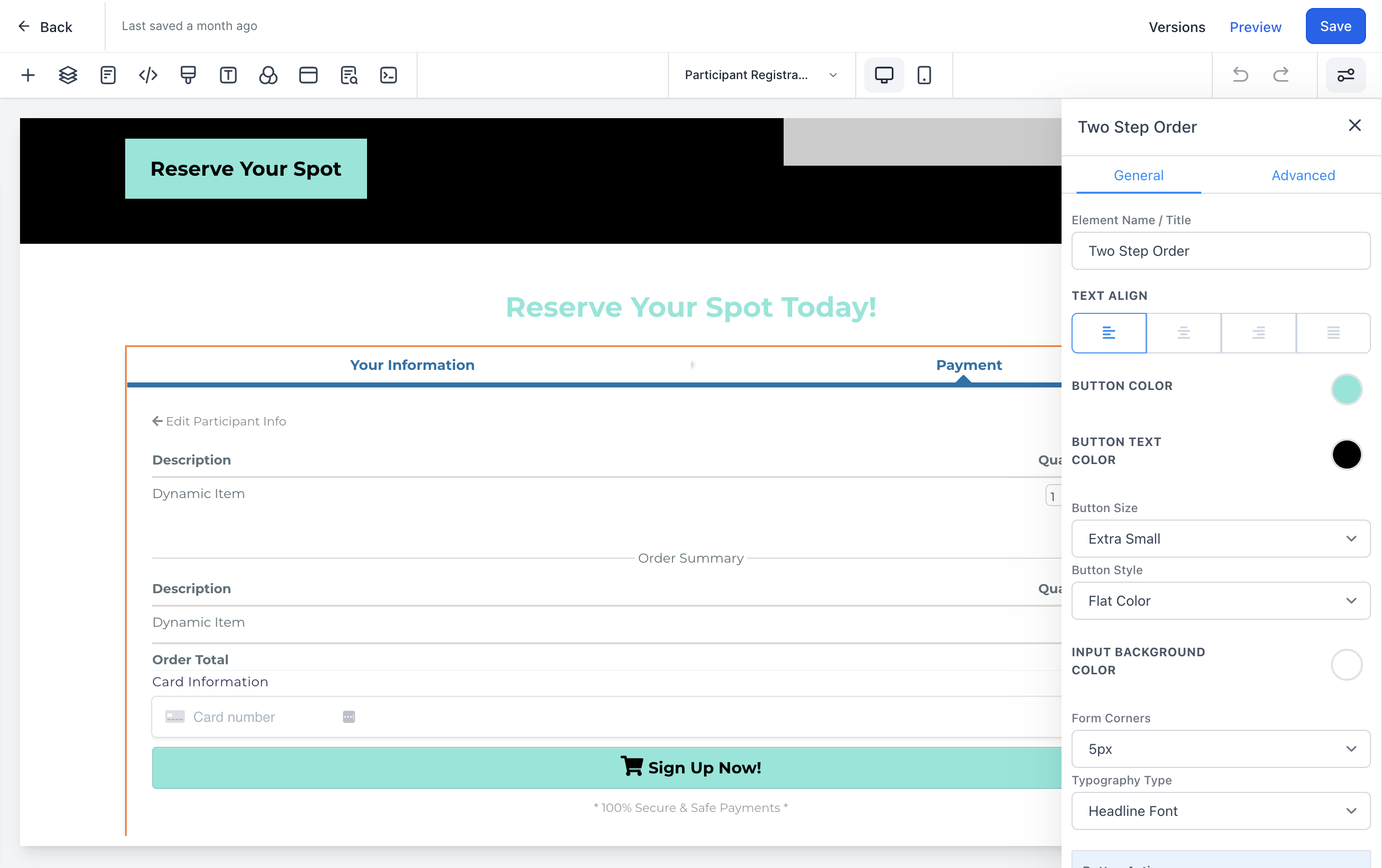This screenshot has width=1382, height=868.
Task: Click the add element plus icon
Action: (x=28, y=75)
